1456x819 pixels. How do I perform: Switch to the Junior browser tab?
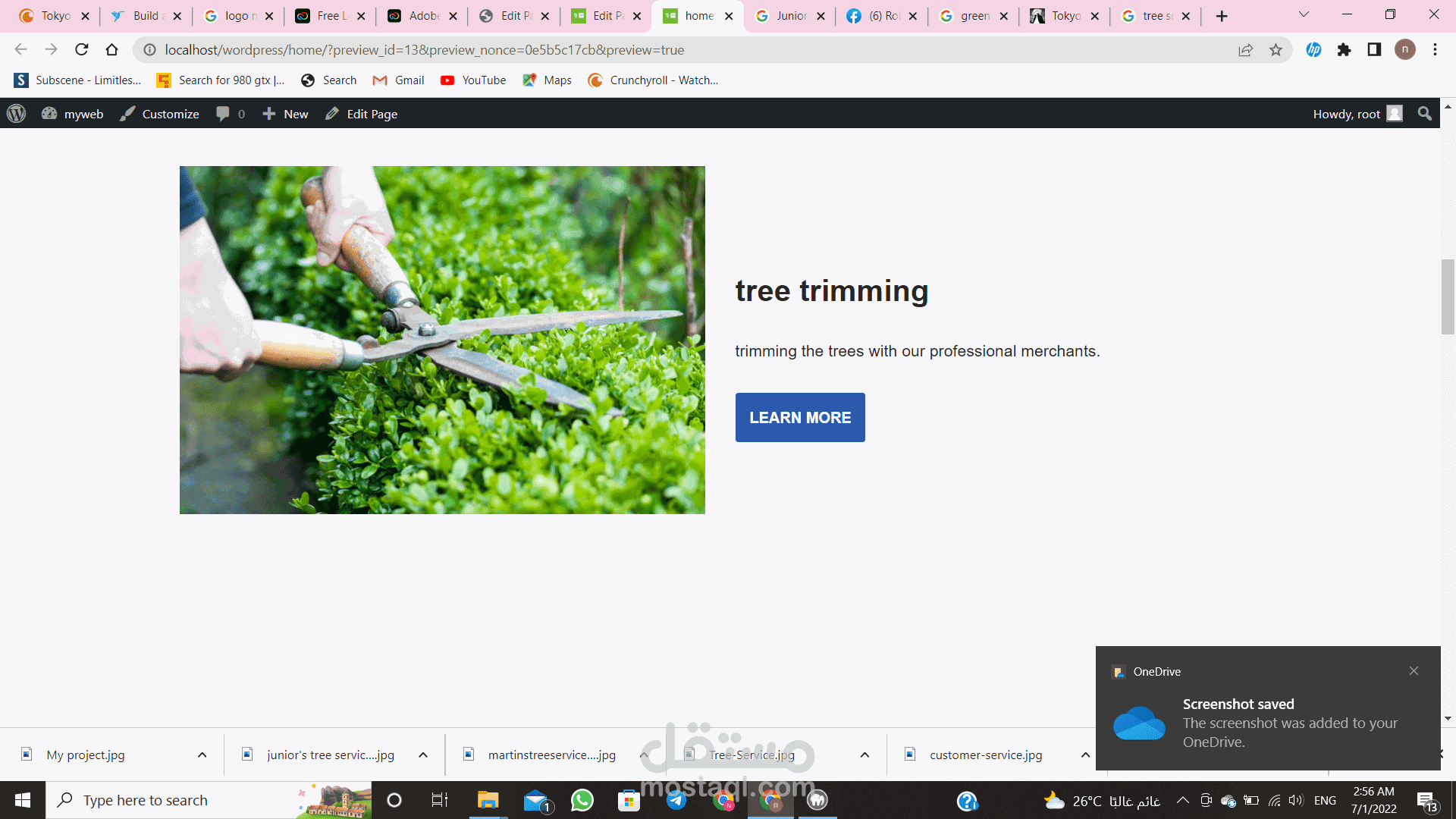point(790,16)
